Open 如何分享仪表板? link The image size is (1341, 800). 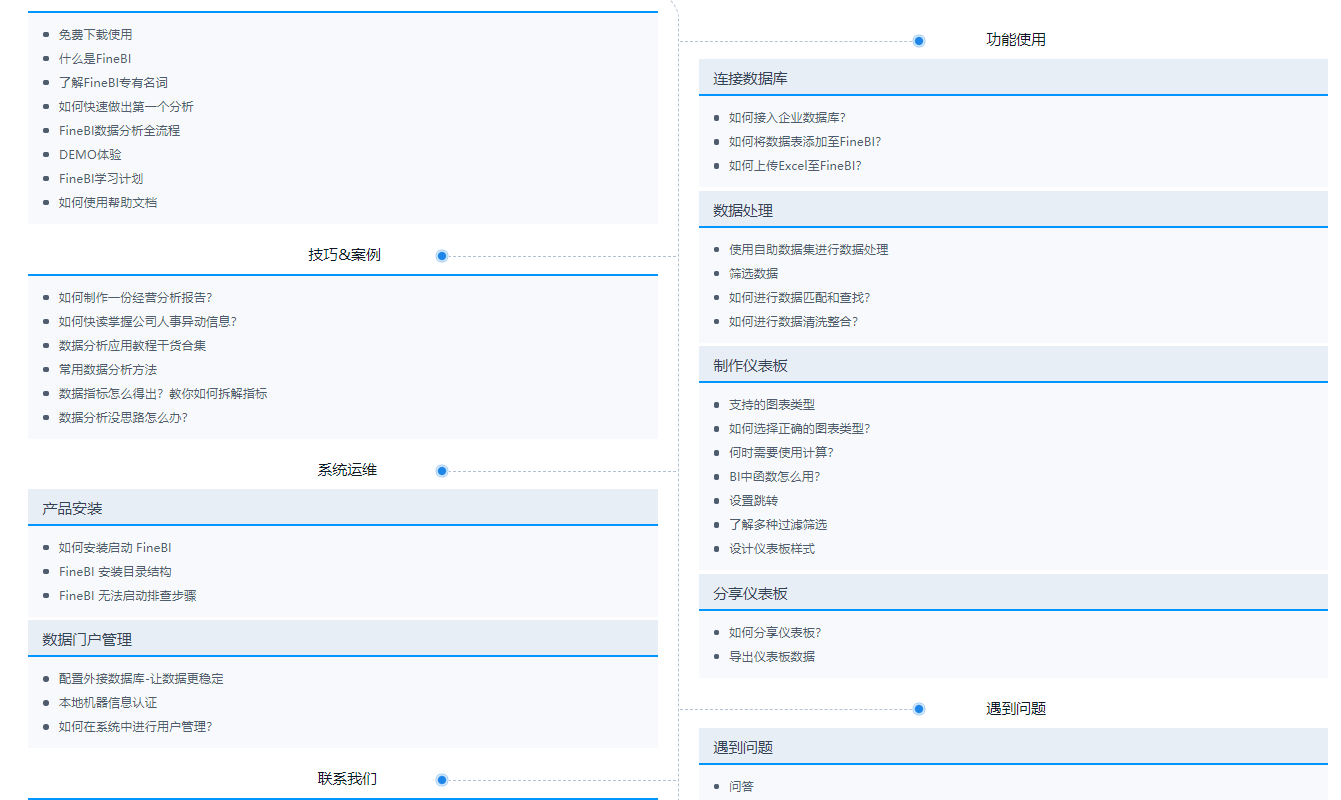click(x=775, y=633)
